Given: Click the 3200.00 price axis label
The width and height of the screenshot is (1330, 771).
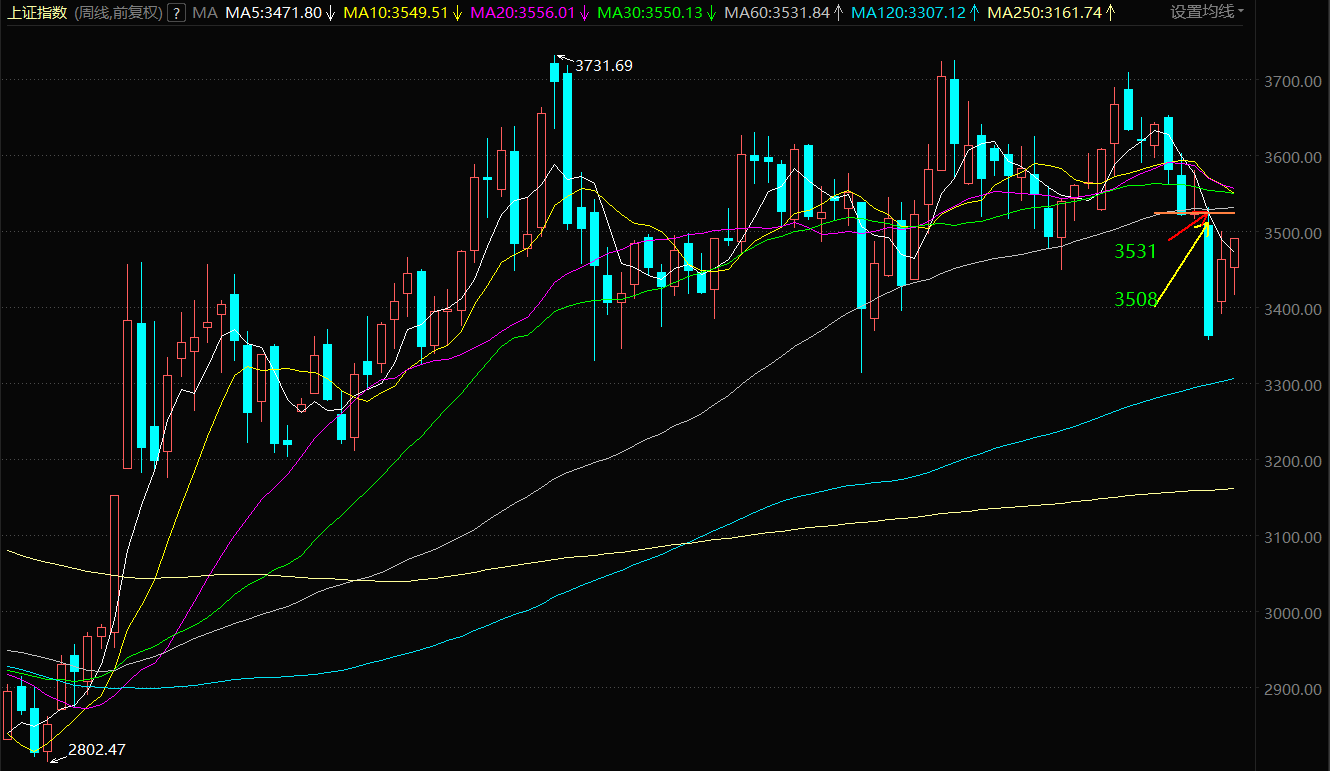Looking at the screenshot, I should click(1293, 461).
